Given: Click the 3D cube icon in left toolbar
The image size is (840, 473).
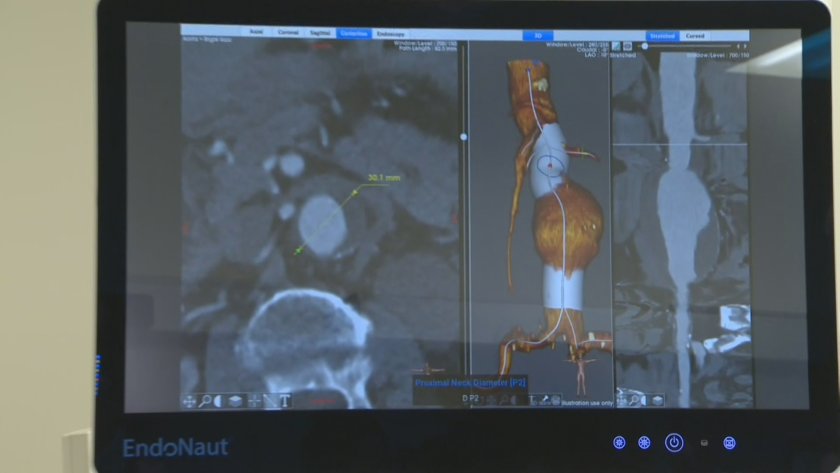Looking at the screenshot, I should [236, 401].
